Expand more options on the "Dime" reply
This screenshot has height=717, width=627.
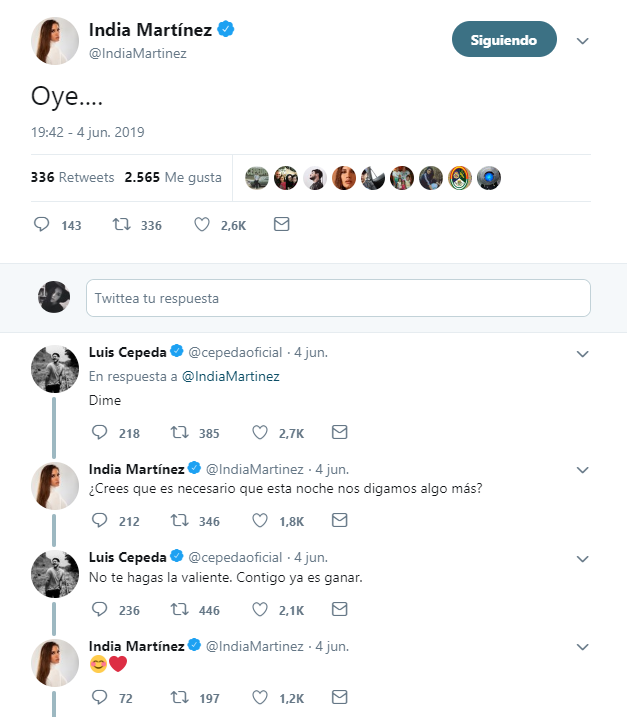point(584,353)
